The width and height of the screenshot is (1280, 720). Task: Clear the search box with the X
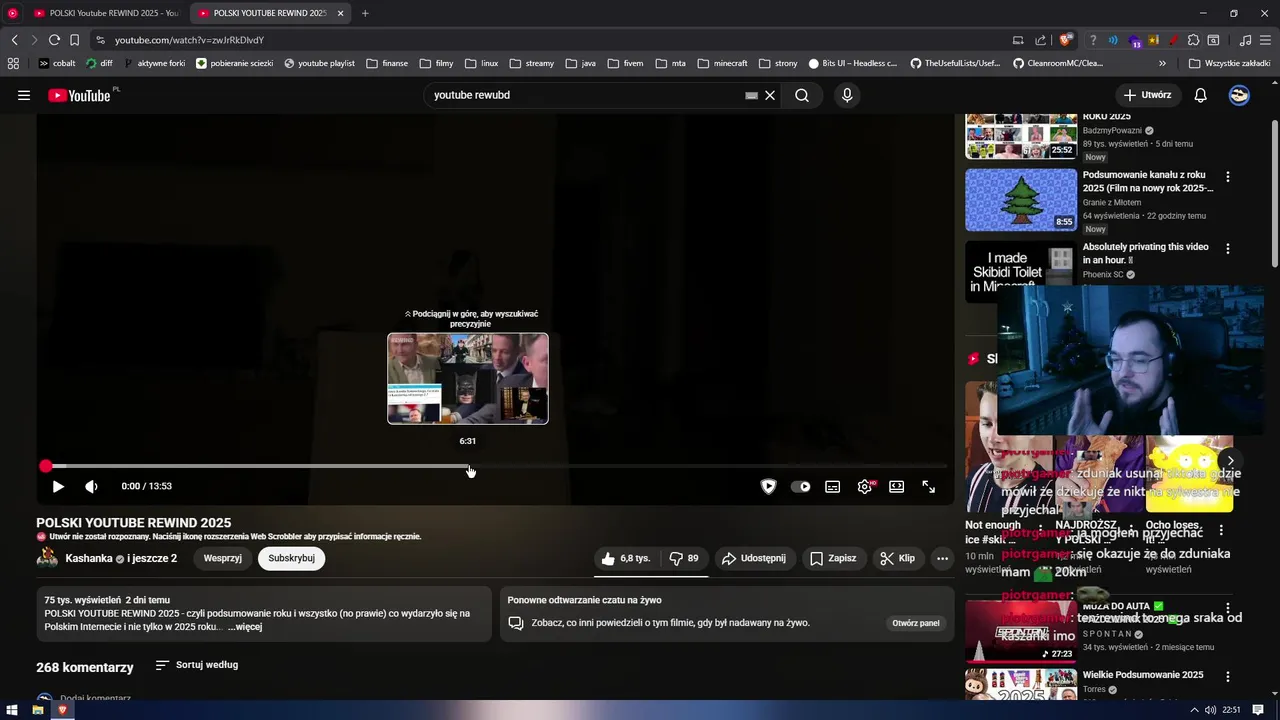click(770, 95)
